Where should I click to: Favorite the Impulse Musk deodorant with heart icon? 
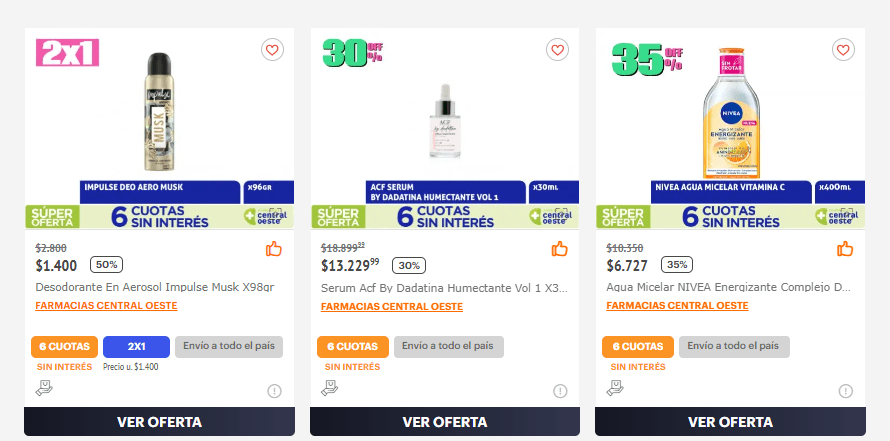(x=272, y=50)
